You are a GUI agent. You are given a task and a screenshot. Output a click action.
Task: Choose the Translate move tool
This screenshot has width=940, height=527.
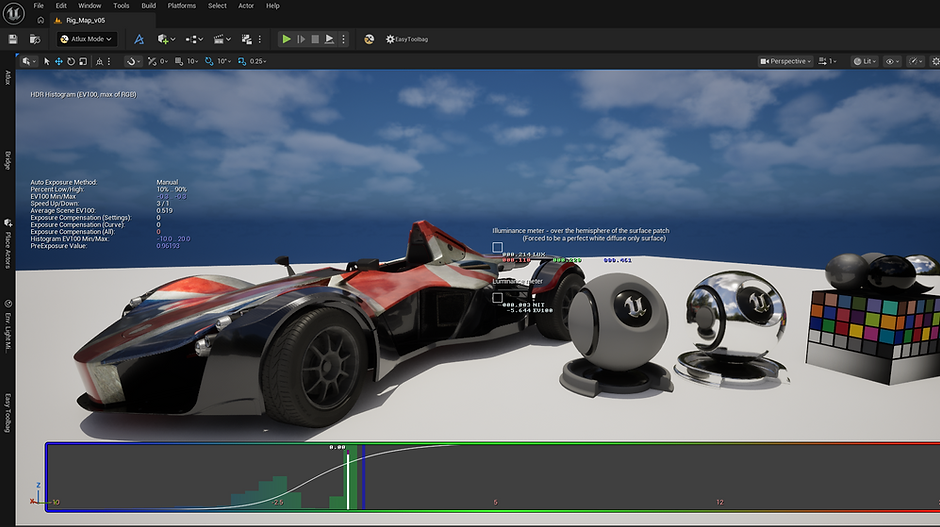click(x=58, y=61)
